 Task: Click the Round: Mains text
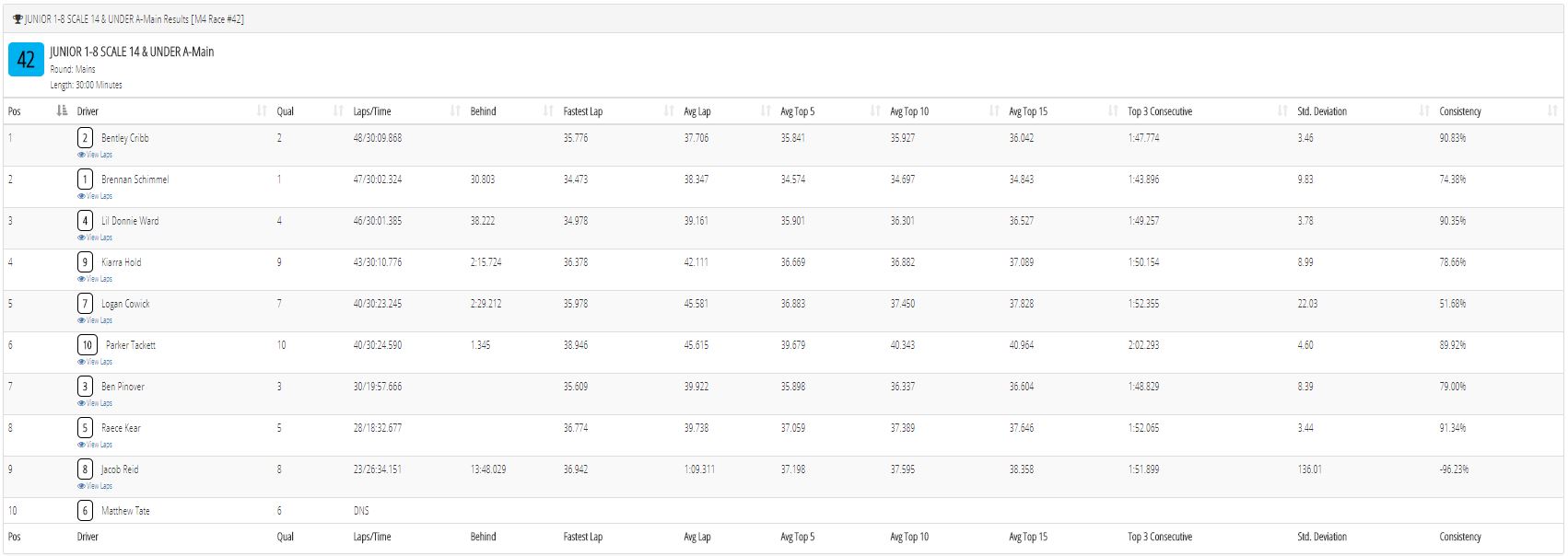[x=73, y=69]
